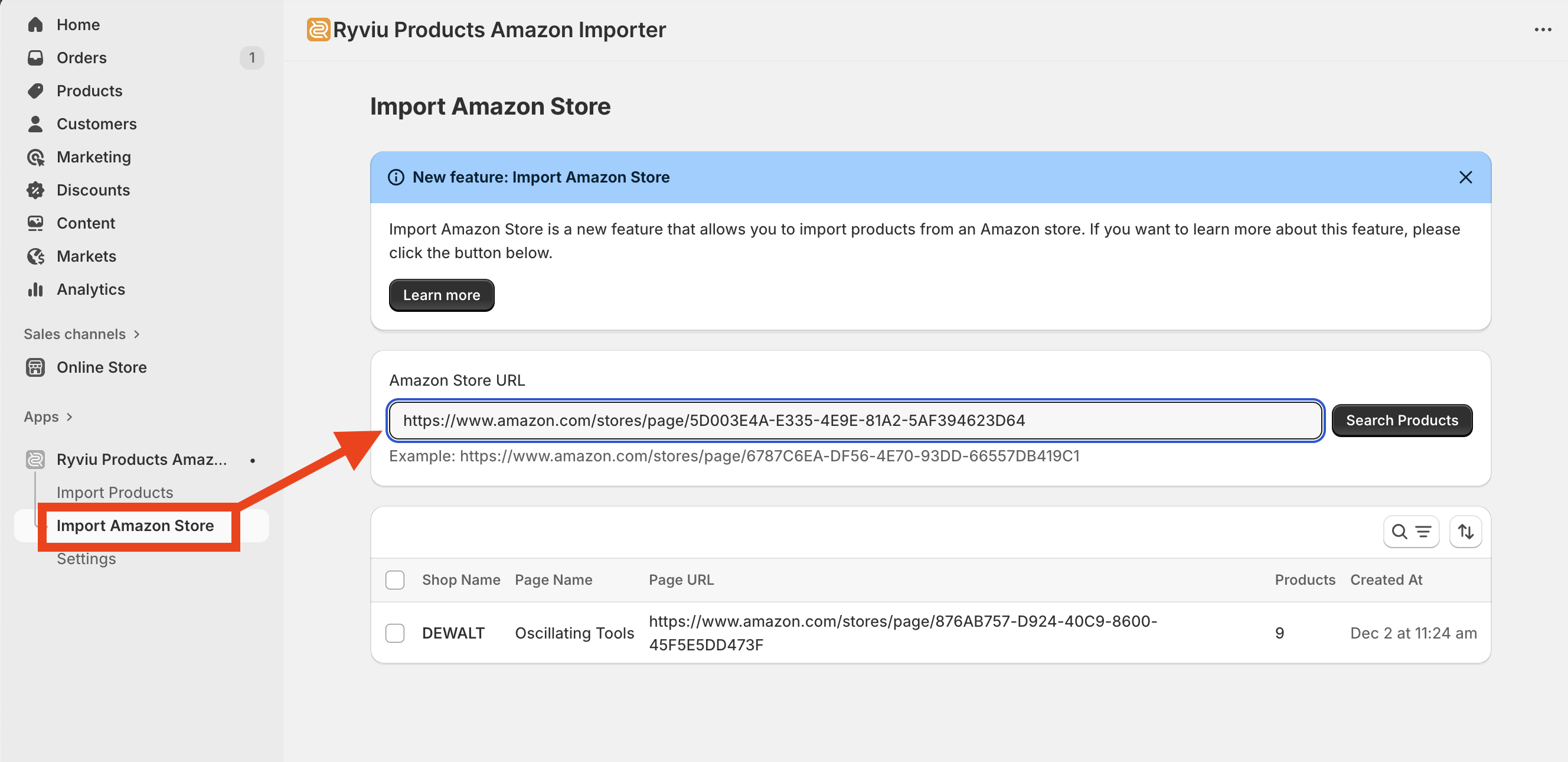The height and width of the screenshot is (762, 1568).
Task: Click the Marketing target icon
Action: pyautogui.click(x=35, y=157)
